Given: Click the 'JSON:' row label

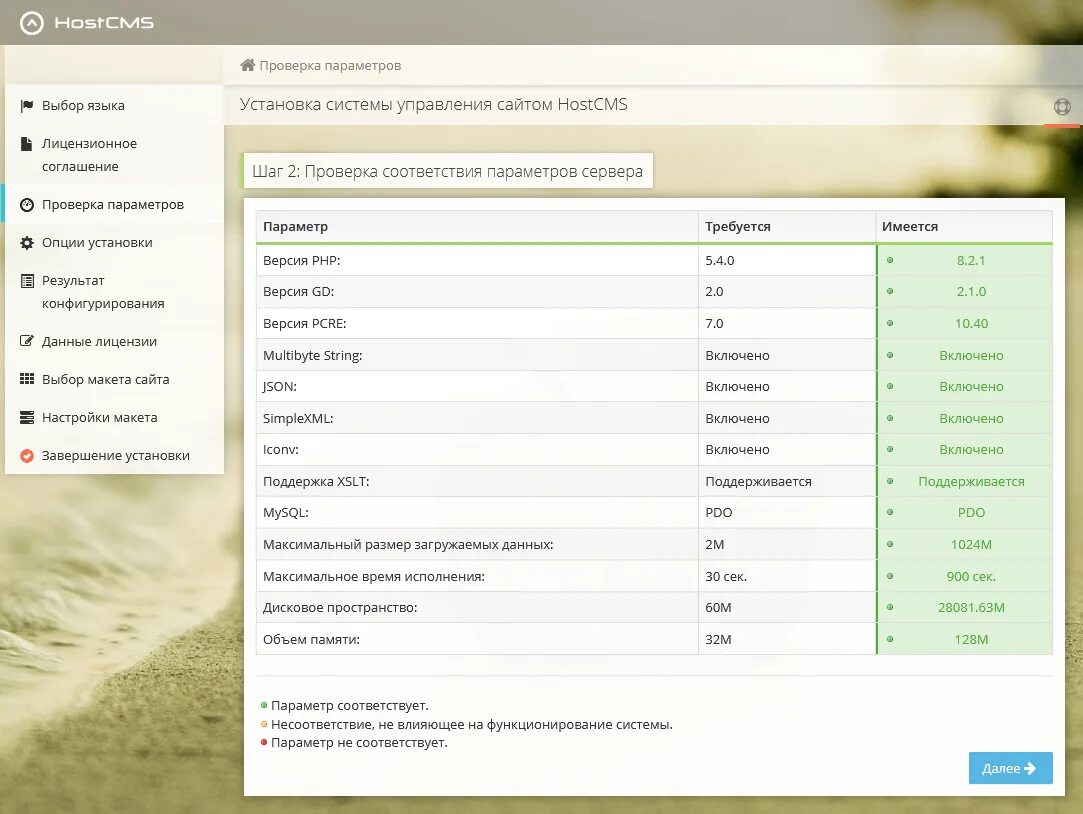Looking at the screenshot, I should coord(280,387).
